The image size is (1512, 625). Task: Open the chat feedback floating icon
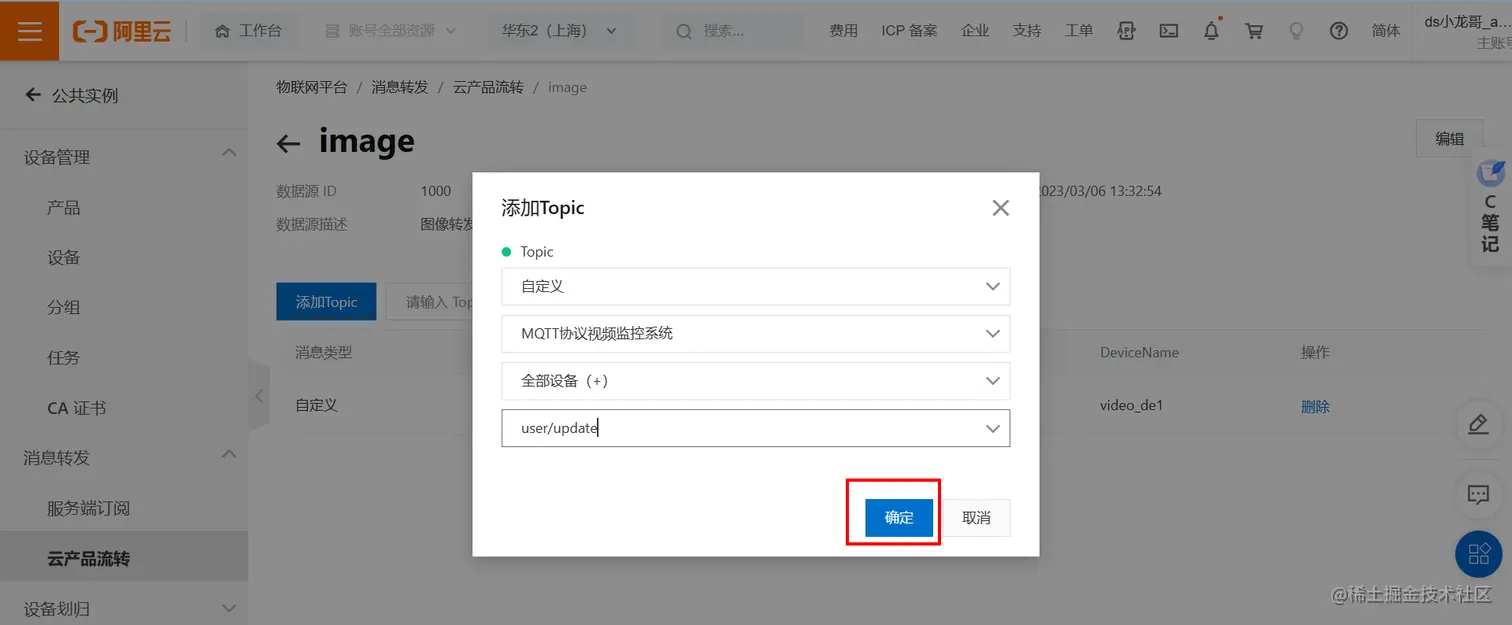click(1478, 494)
